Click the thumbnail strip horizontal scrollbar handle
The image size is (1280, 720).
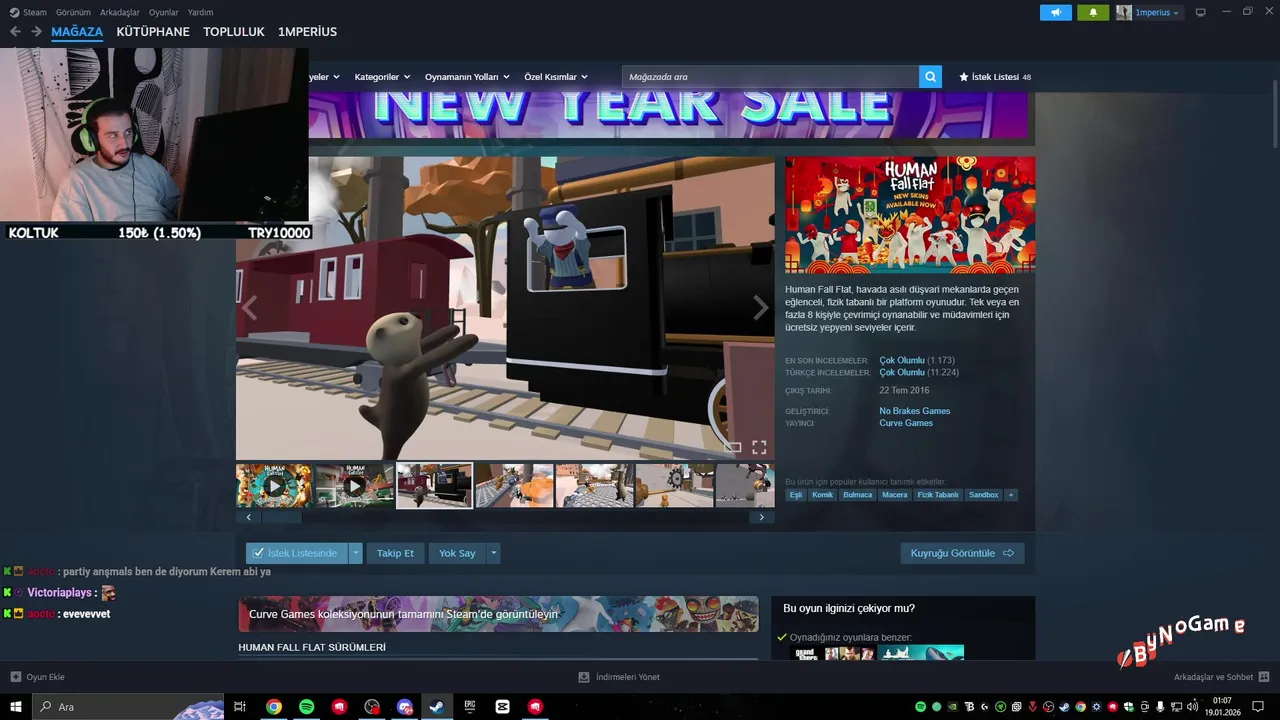pos(282,517)
